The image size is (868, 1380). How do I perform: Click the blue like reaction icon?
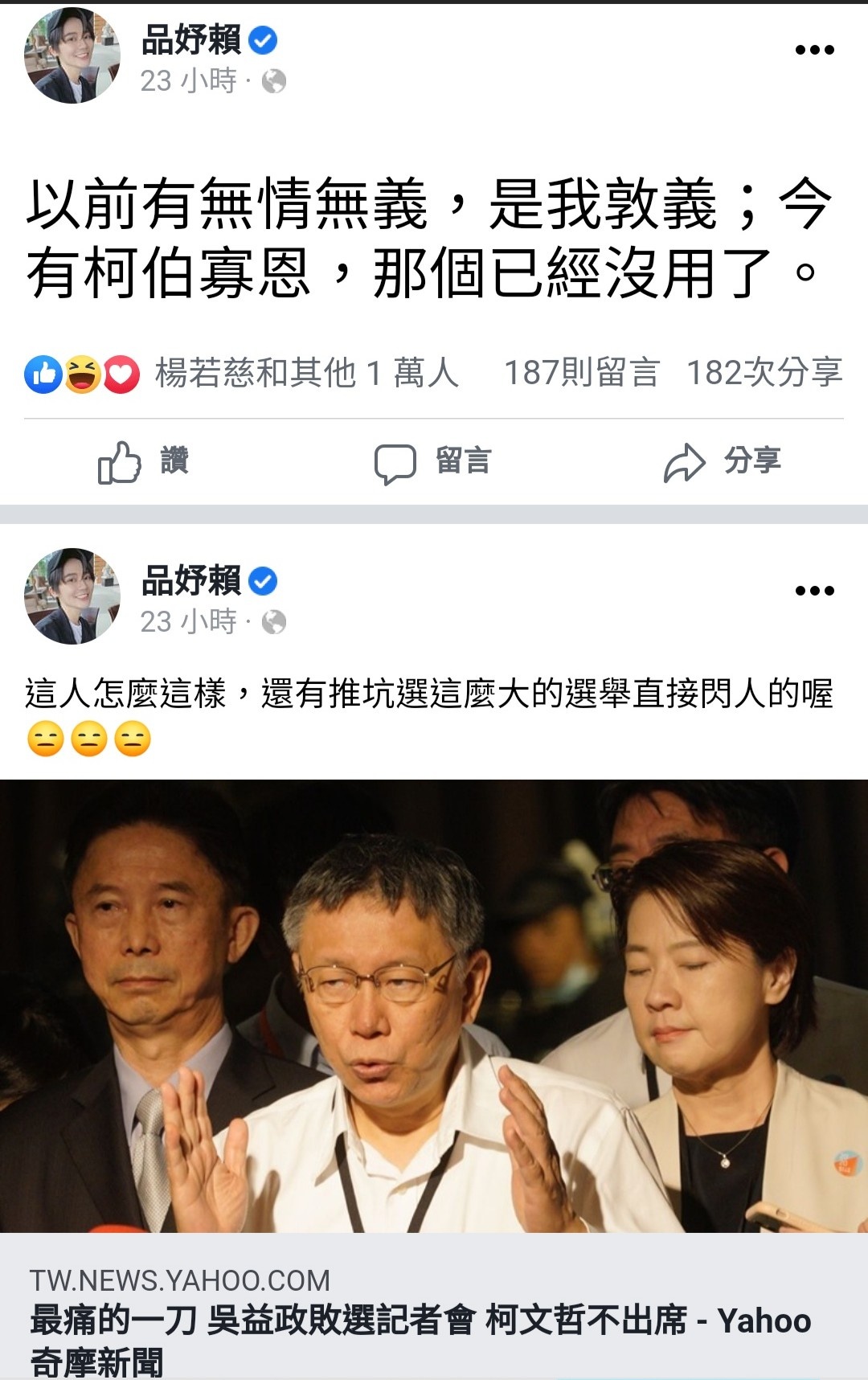[x=43, y=374]
